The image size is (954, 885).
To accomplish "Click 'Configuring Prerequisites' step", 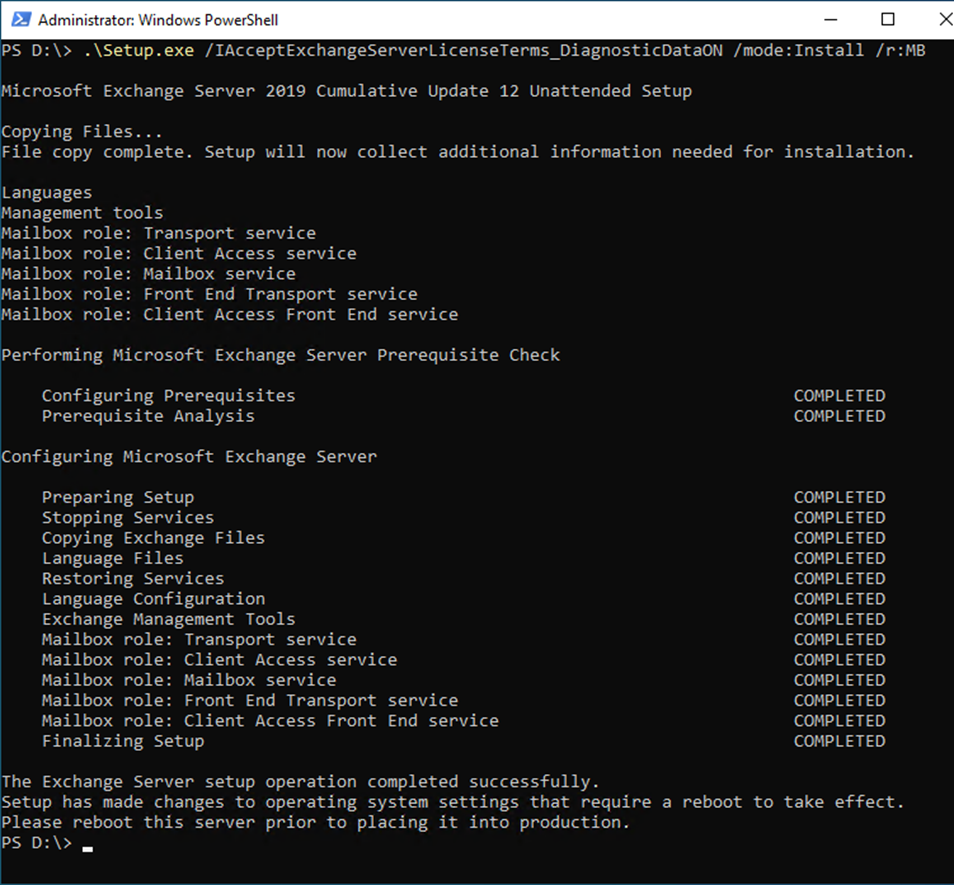I will coord(169,396).
